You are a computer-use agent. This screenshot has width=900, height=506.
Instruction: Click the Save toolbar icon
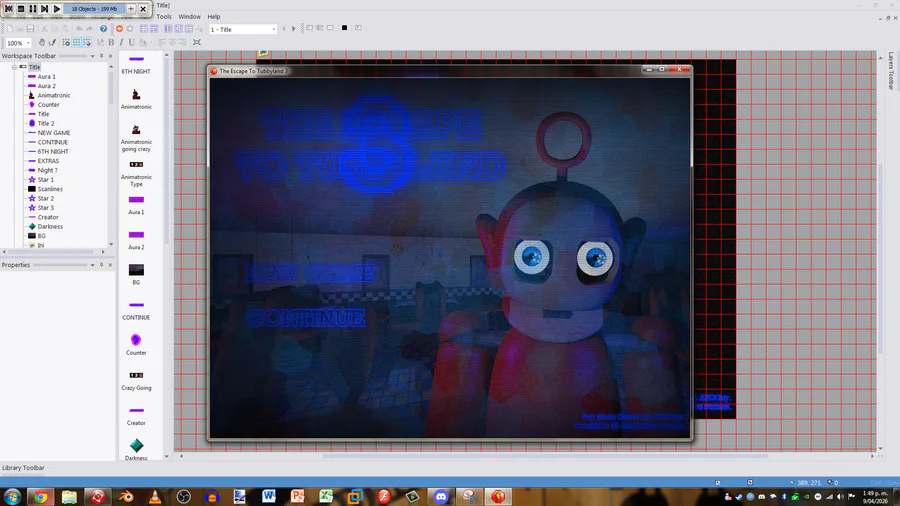click(x=30, y=29)
